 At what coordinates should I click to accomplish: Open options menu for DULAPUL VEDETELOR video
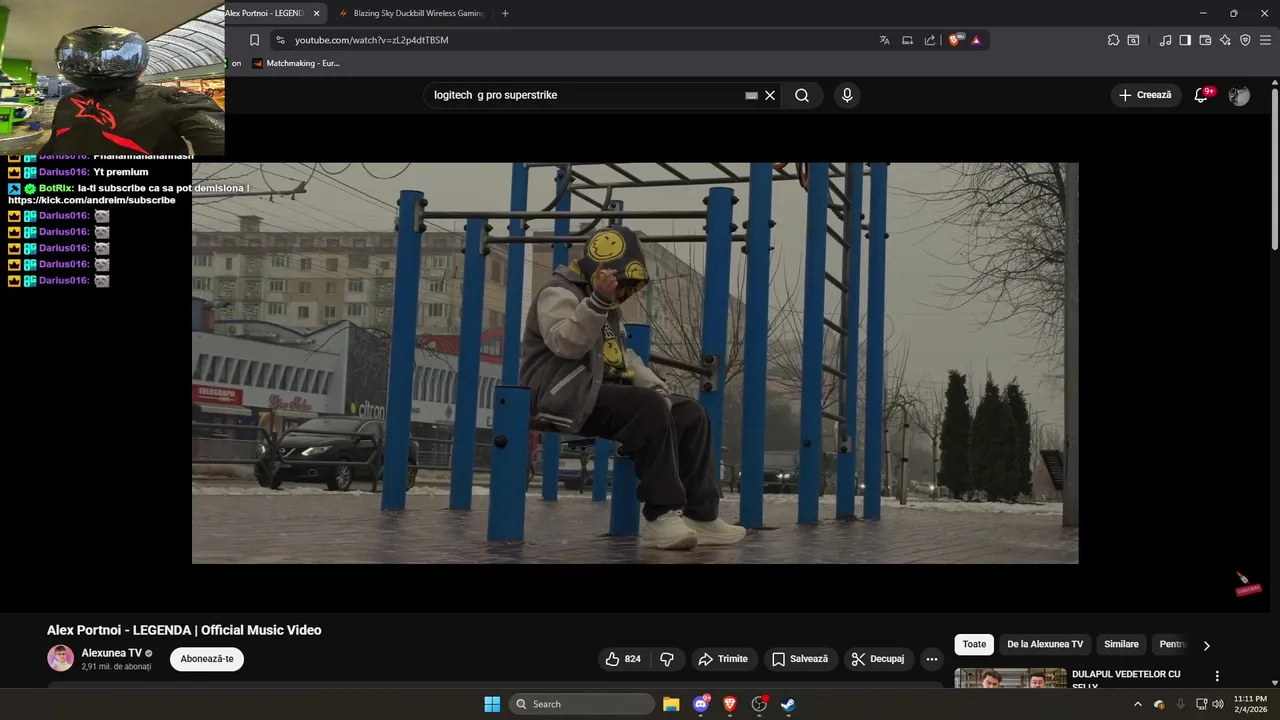pos(1217,677)
